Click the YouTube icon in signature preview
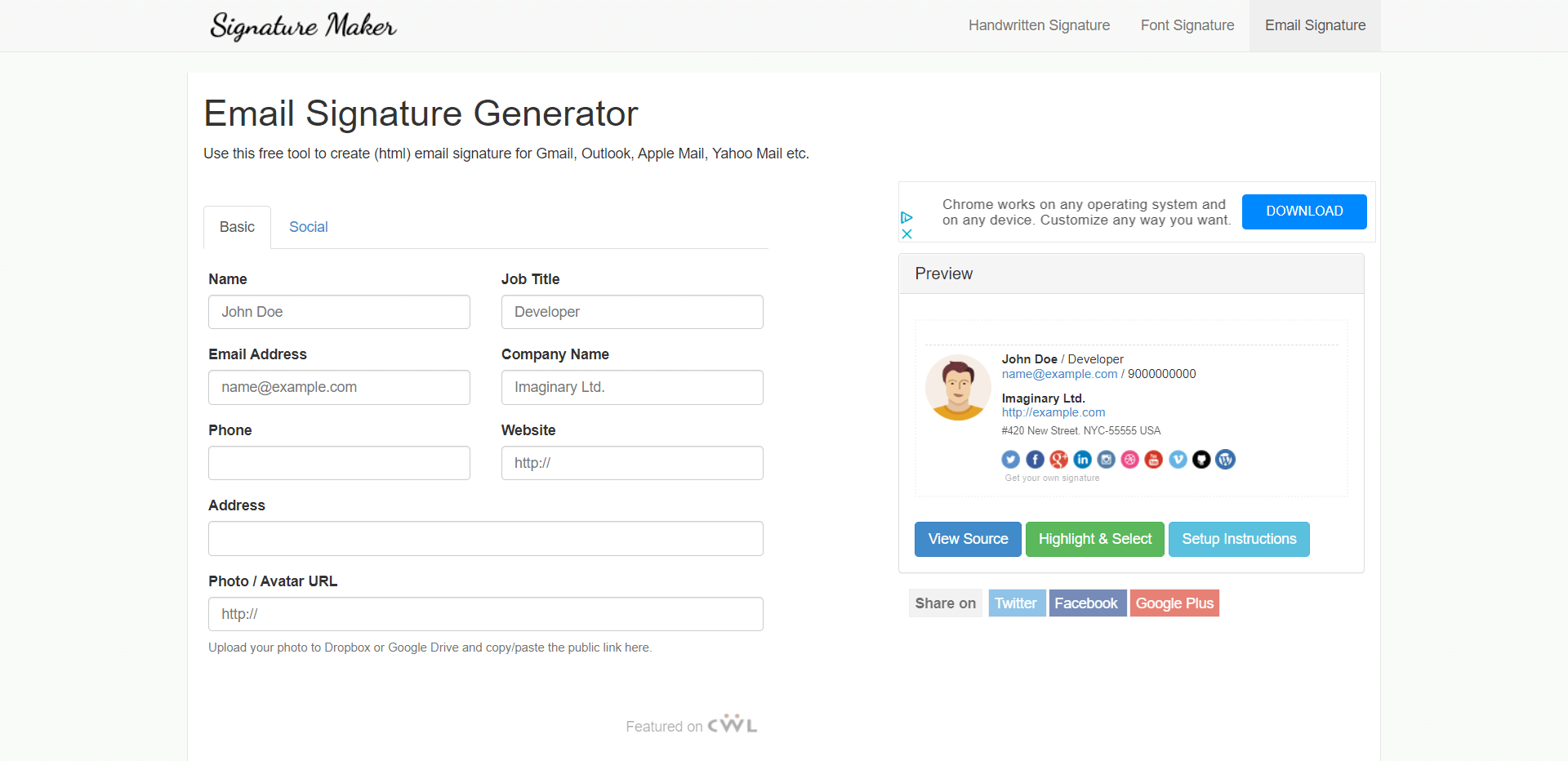 coord(1154,460)
